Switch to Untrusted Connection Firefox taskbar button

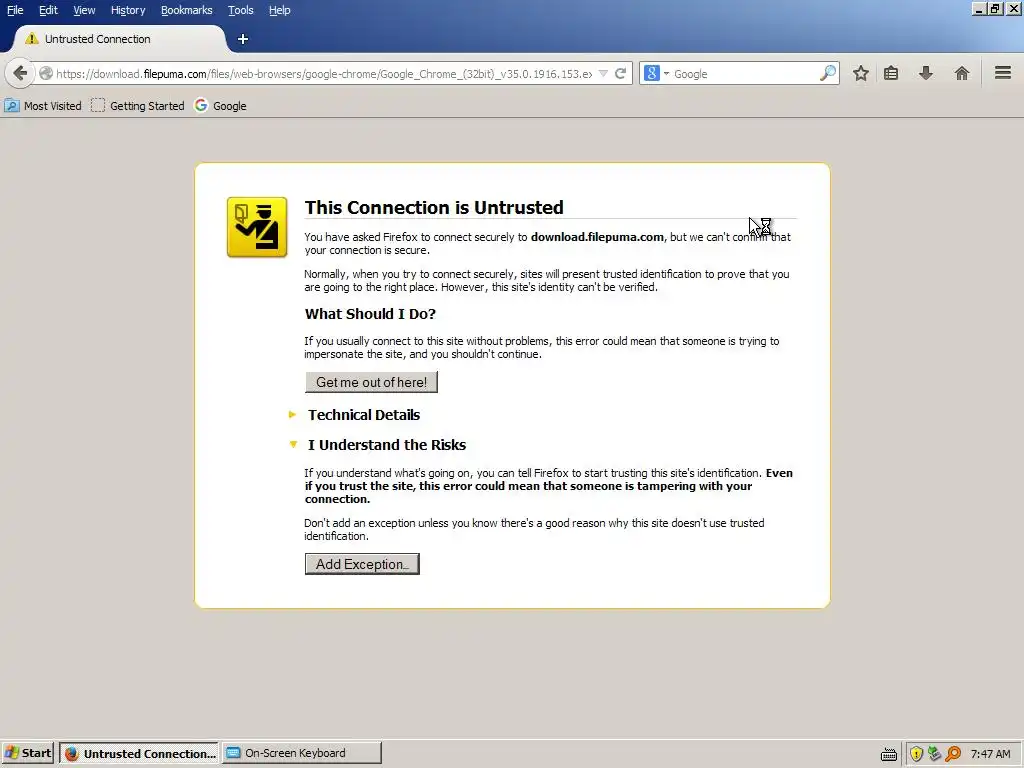[x=138, y=753]
